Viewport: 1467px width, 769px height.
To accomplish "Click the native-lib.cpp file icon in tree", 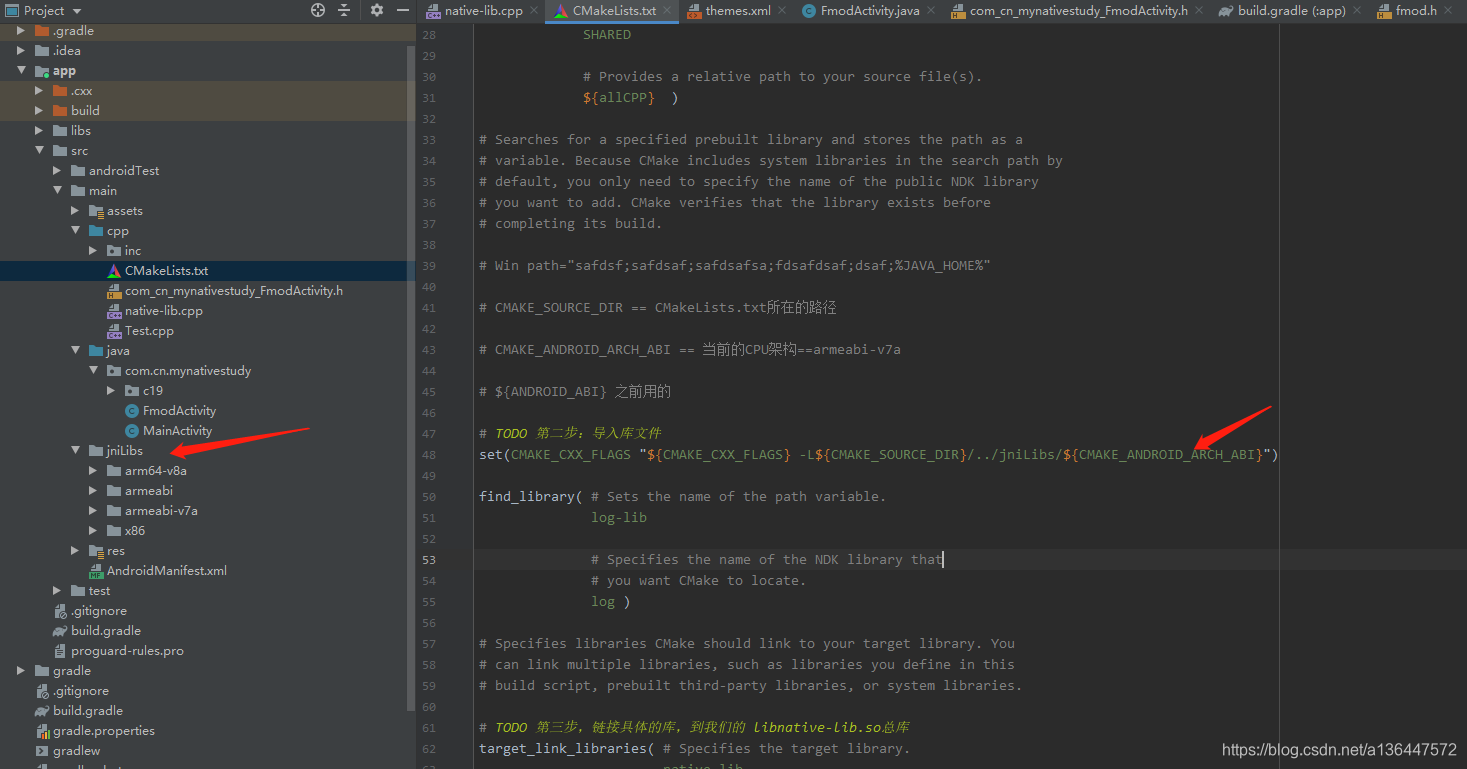I will [114, 311].
